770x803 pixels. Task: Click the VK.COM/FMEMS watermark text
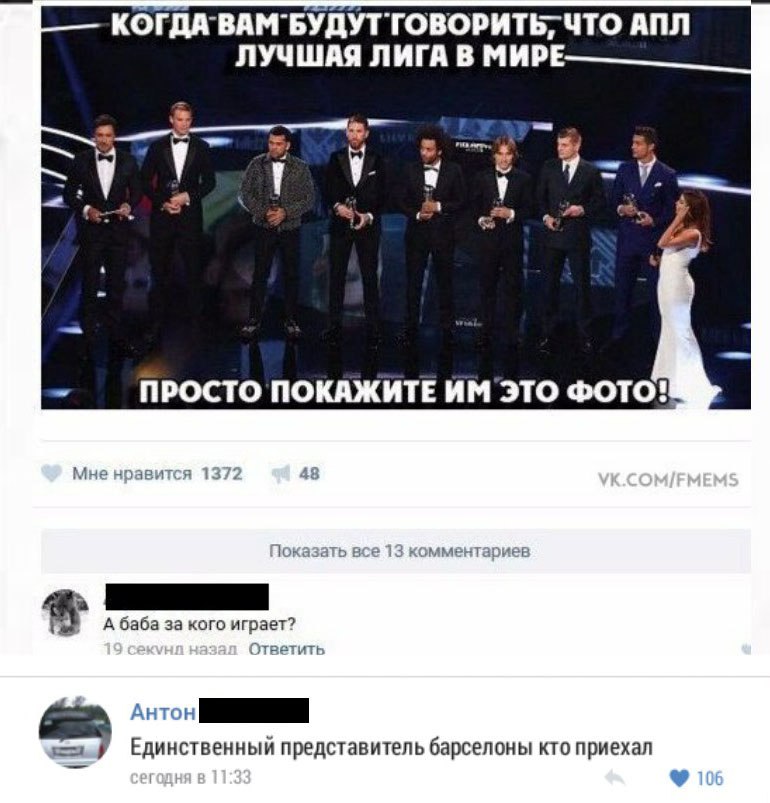pyautogui.click(x=668, y=480)
